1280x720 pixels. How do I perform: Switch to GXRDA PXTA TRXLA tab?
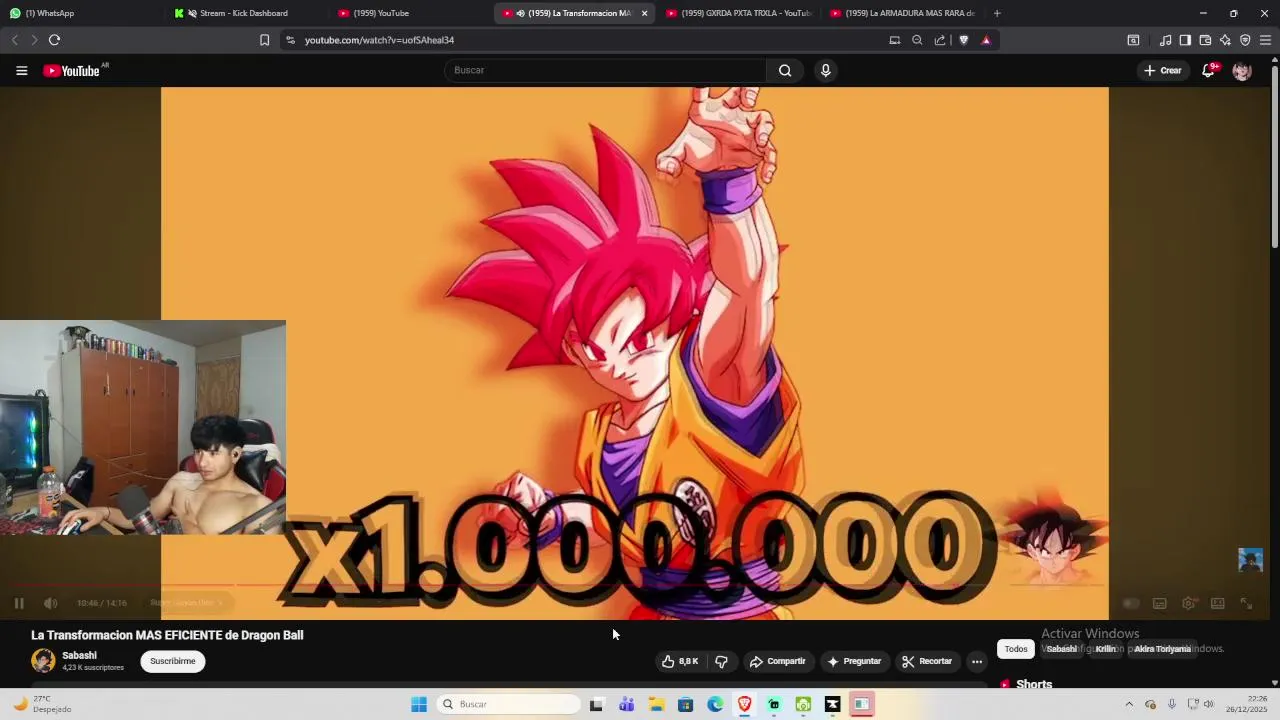tap(738, 13)
